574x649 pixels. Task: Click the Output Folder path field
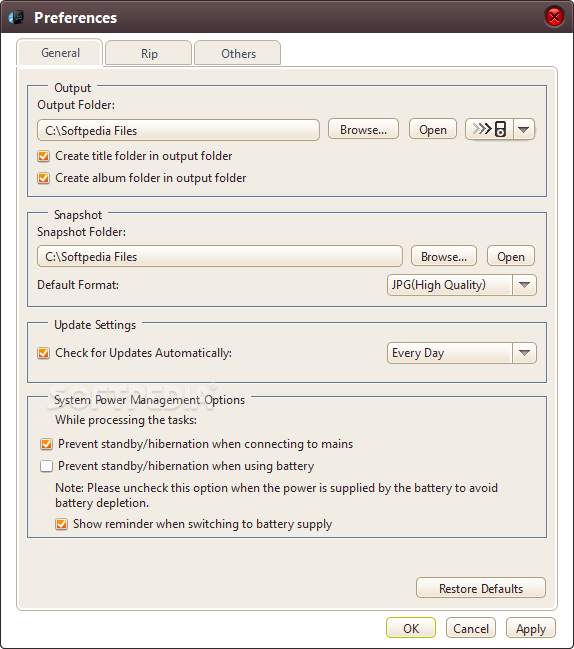[178, 130]
